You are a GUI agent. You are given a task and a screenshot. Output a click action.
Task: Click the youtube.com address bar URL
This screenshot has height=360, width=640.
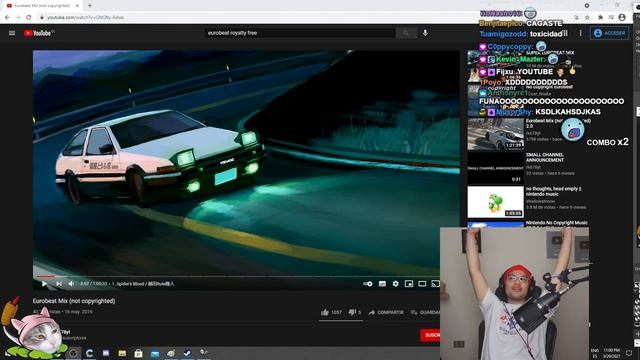(85, 18)
